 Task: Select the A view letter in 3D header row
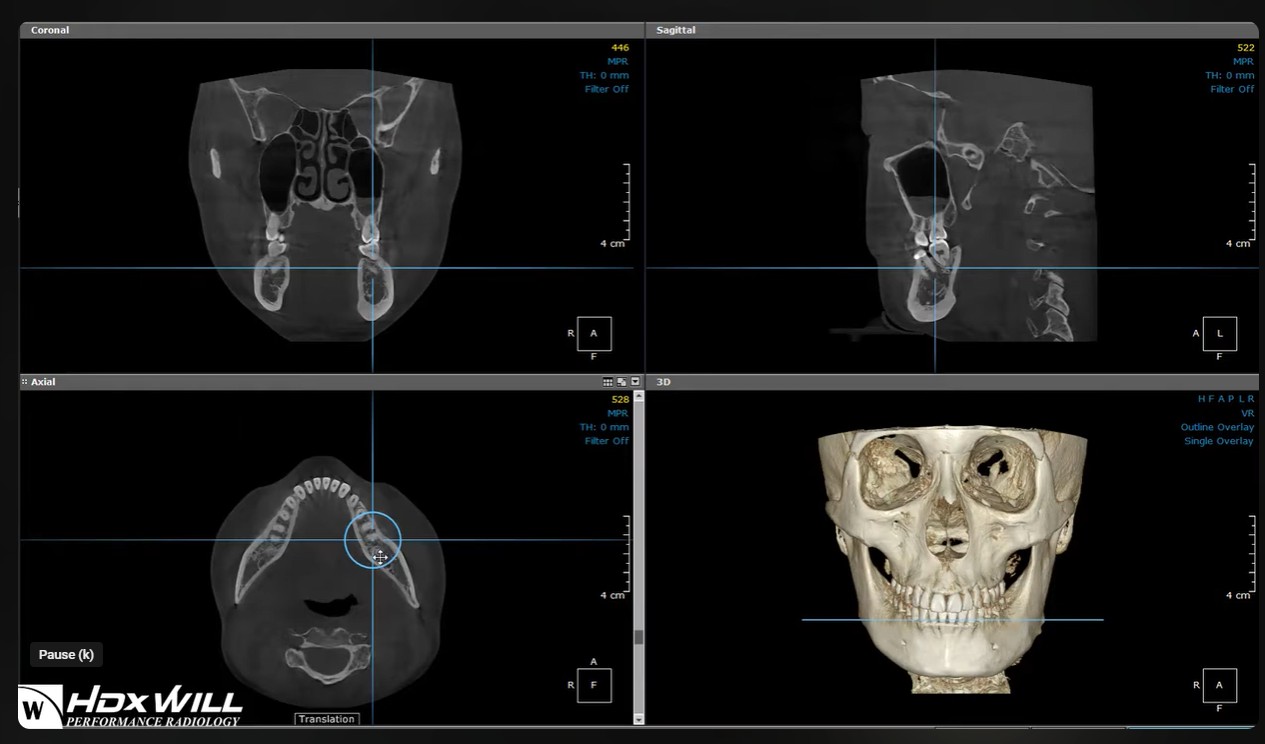[1220, 399]
